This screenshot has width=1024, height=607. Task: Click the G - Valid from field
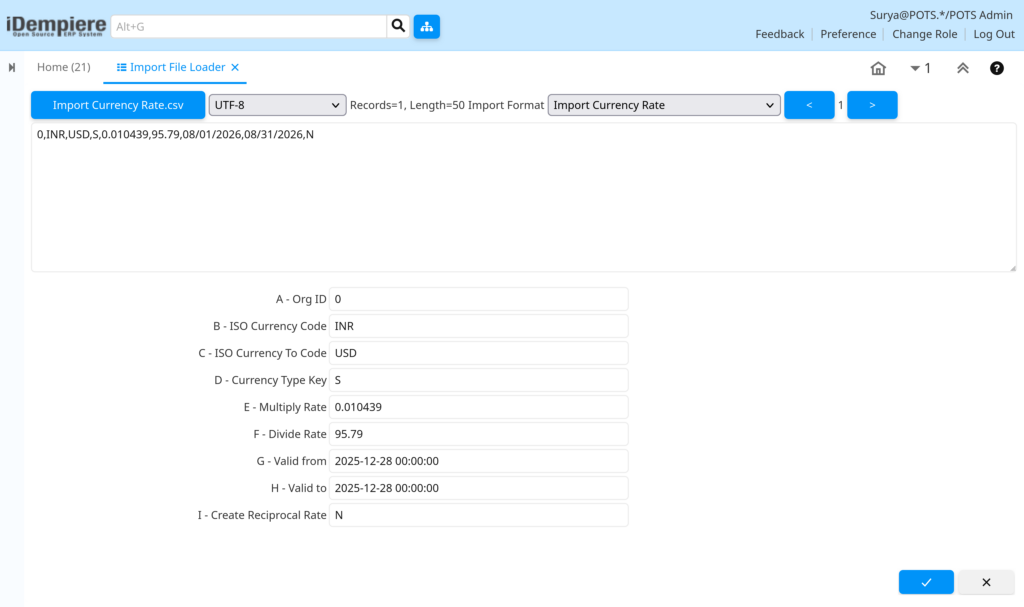pyautogui.click(x=479, y=461)
